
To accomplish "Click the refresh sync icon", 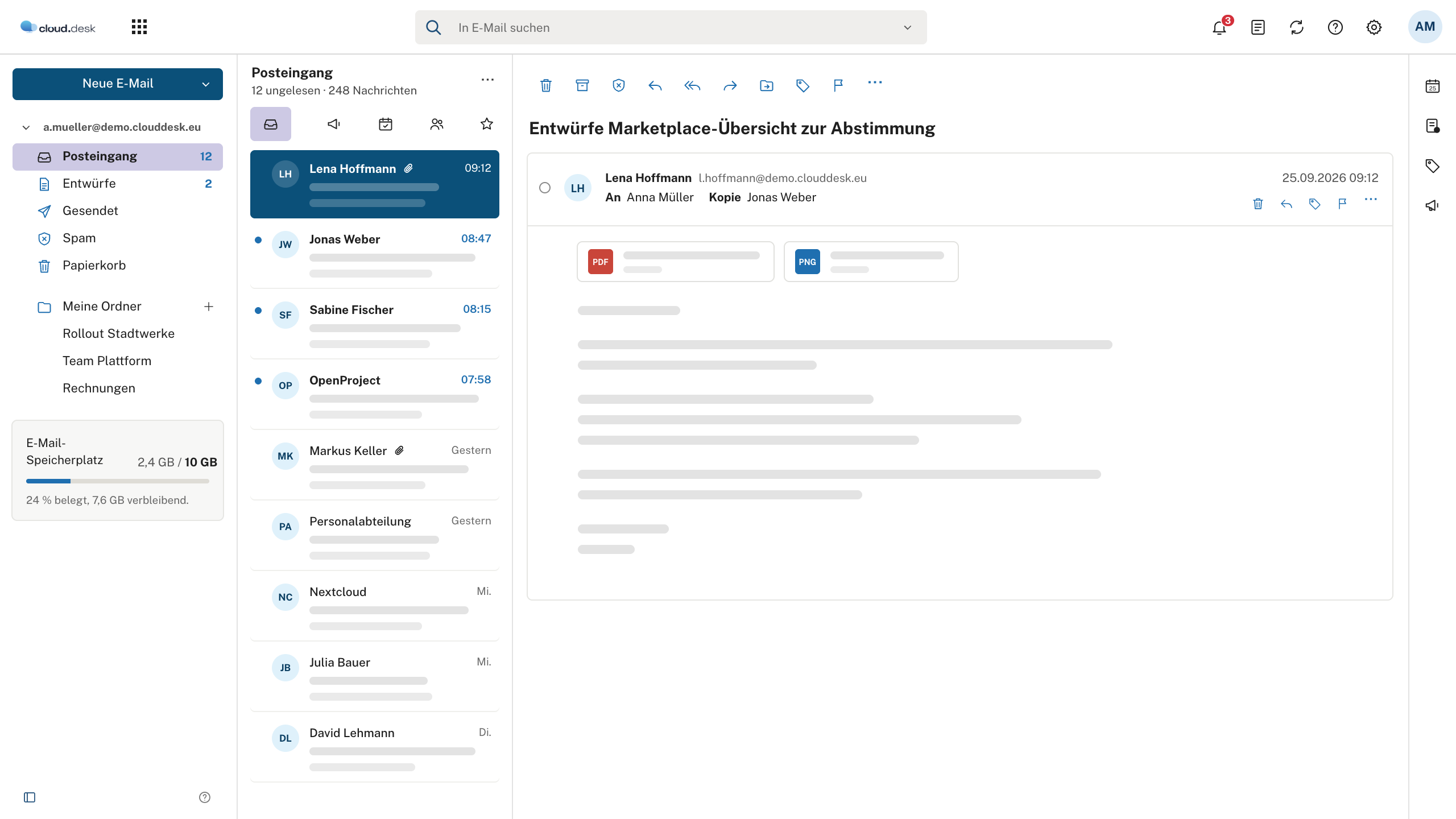I will click(1297, 27).
